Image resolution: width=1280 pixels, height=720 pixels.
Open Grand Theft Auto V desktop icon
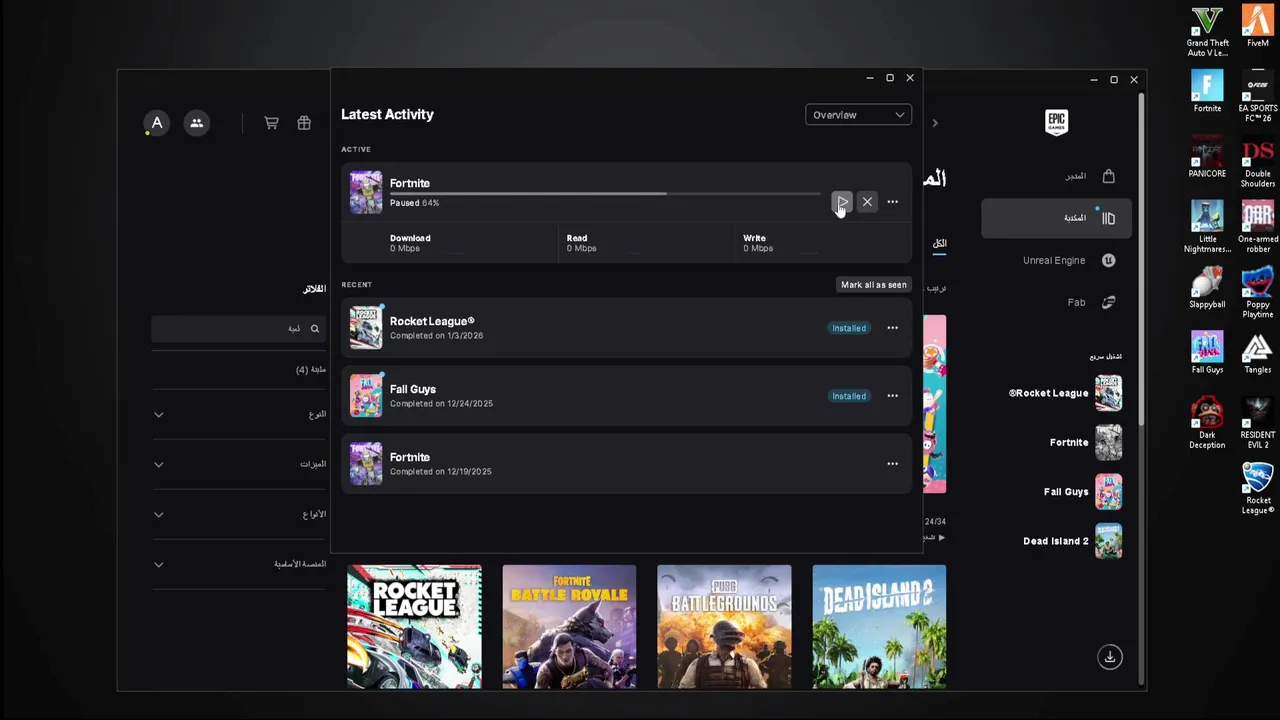coord(1207,32)
